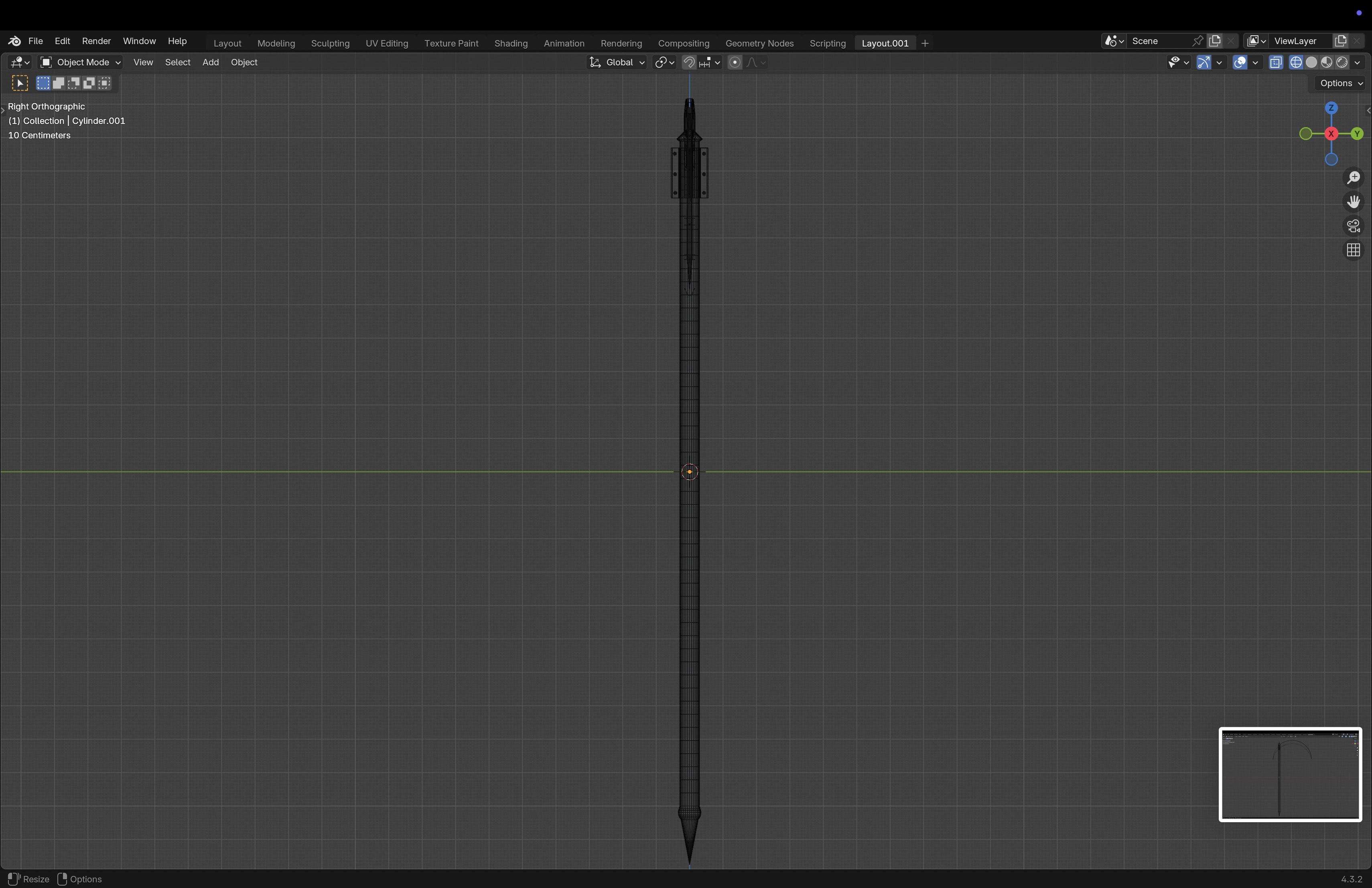Open the Help menu
The height and width of the screenshot is (888, 1372).
tap(177, 41)
